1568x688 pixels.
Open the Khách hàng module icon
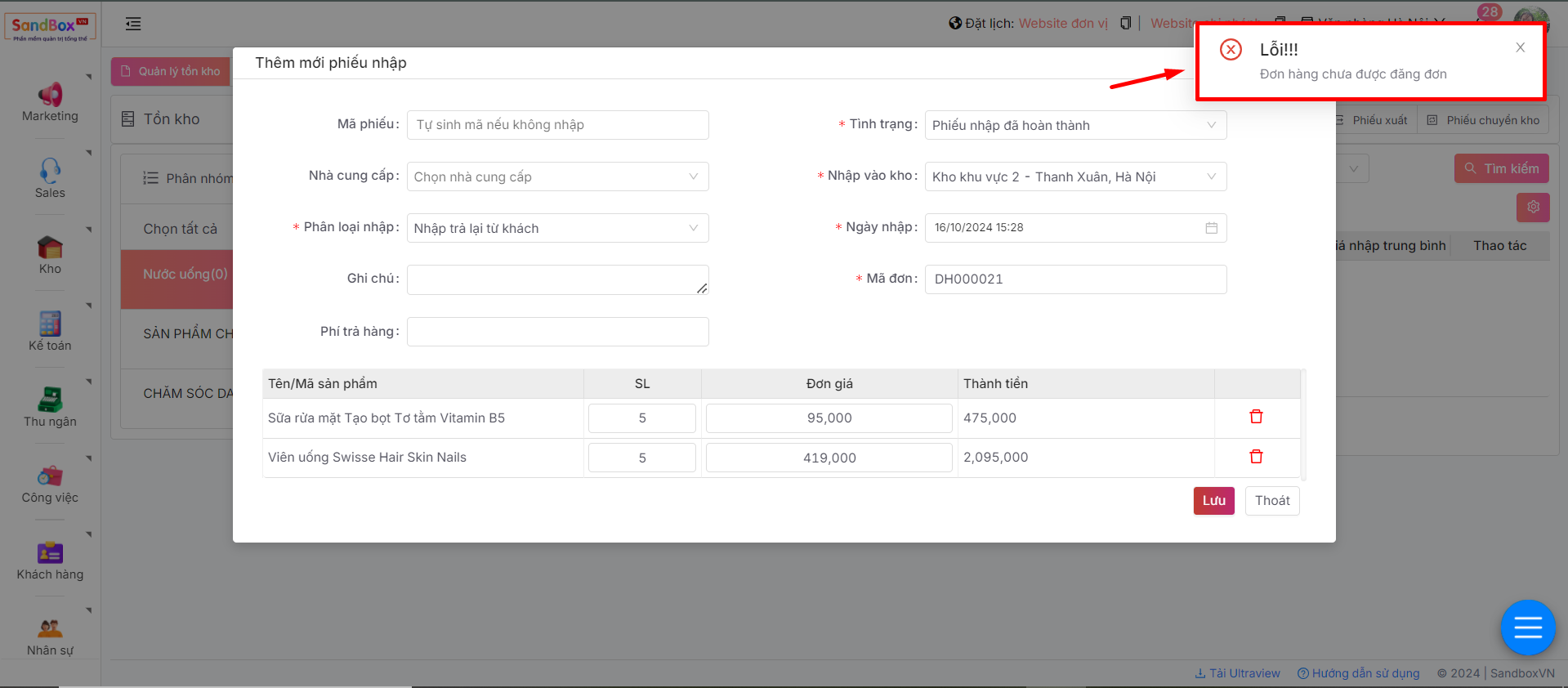(x=50, y=552)
